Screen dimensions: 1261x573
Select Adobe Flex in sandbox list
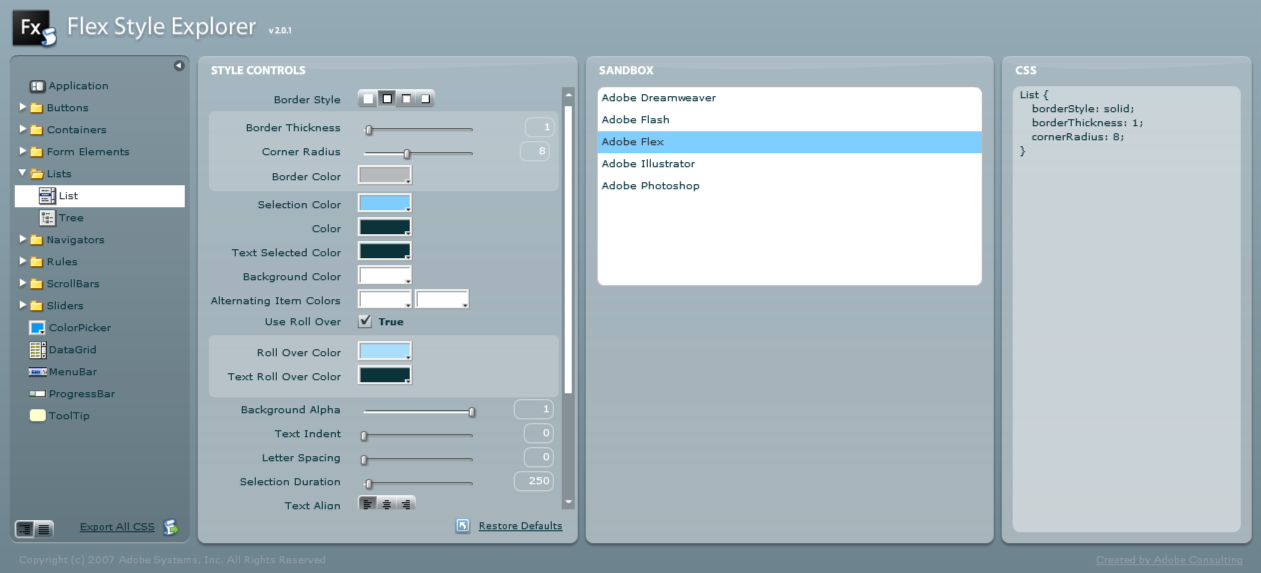789,142
